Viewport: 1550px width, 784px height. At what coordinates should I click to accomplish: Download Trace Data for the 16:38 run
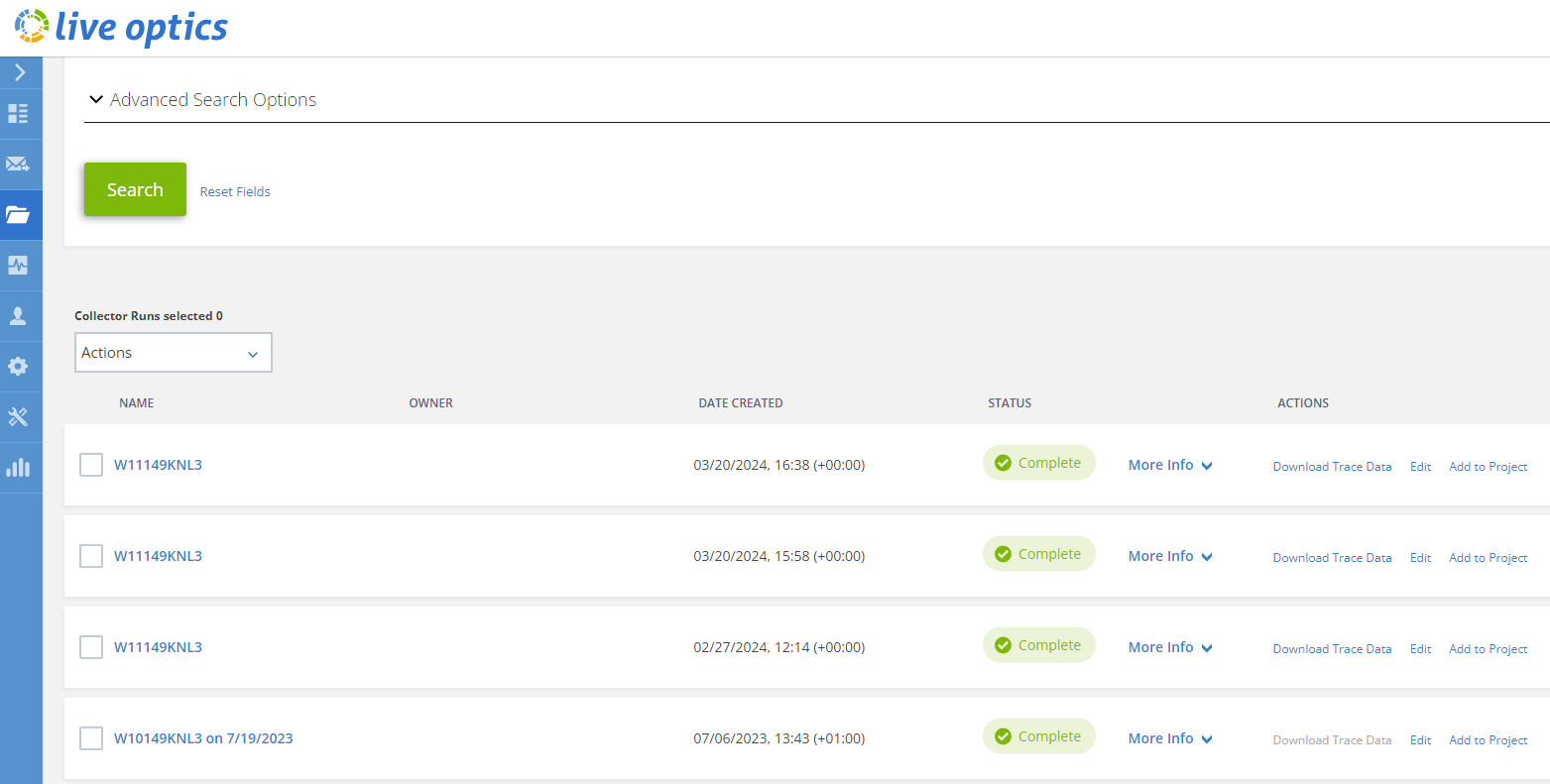point(1332,466)
